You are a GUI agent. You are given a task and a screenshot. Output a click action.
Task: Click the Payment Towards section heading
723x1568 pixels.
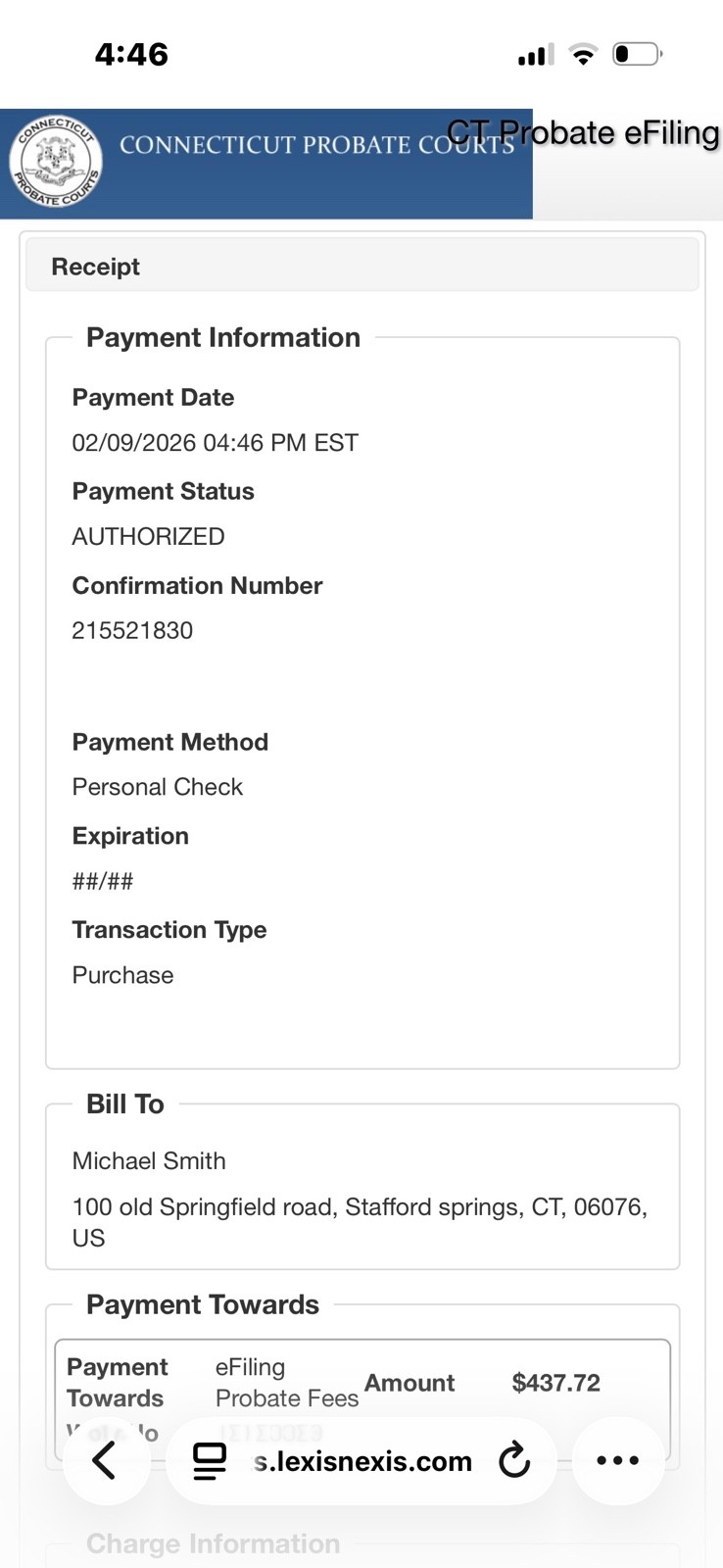pyautogui.click(x=203, y=1304)
